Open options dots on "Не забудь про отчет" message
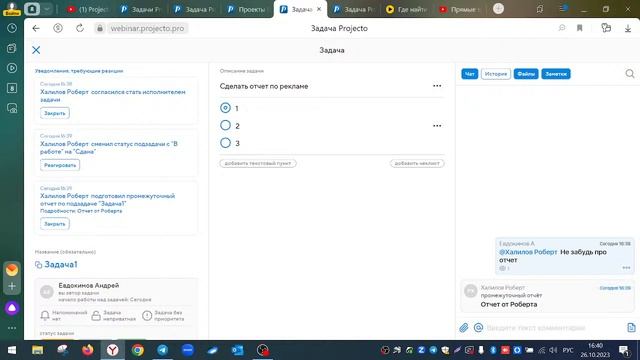Screen dimensions: 640x360 click(x=626, y=268)
